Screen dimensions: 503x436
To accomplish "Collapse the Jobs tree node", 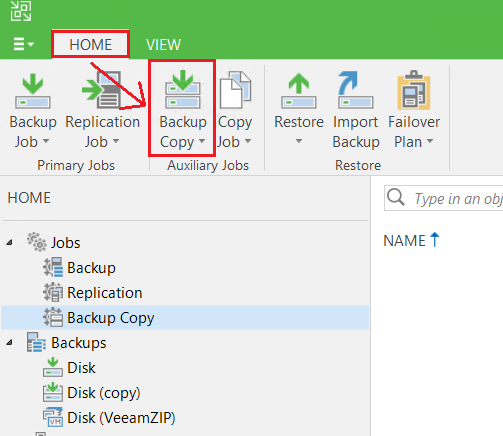I will (10, 242).
